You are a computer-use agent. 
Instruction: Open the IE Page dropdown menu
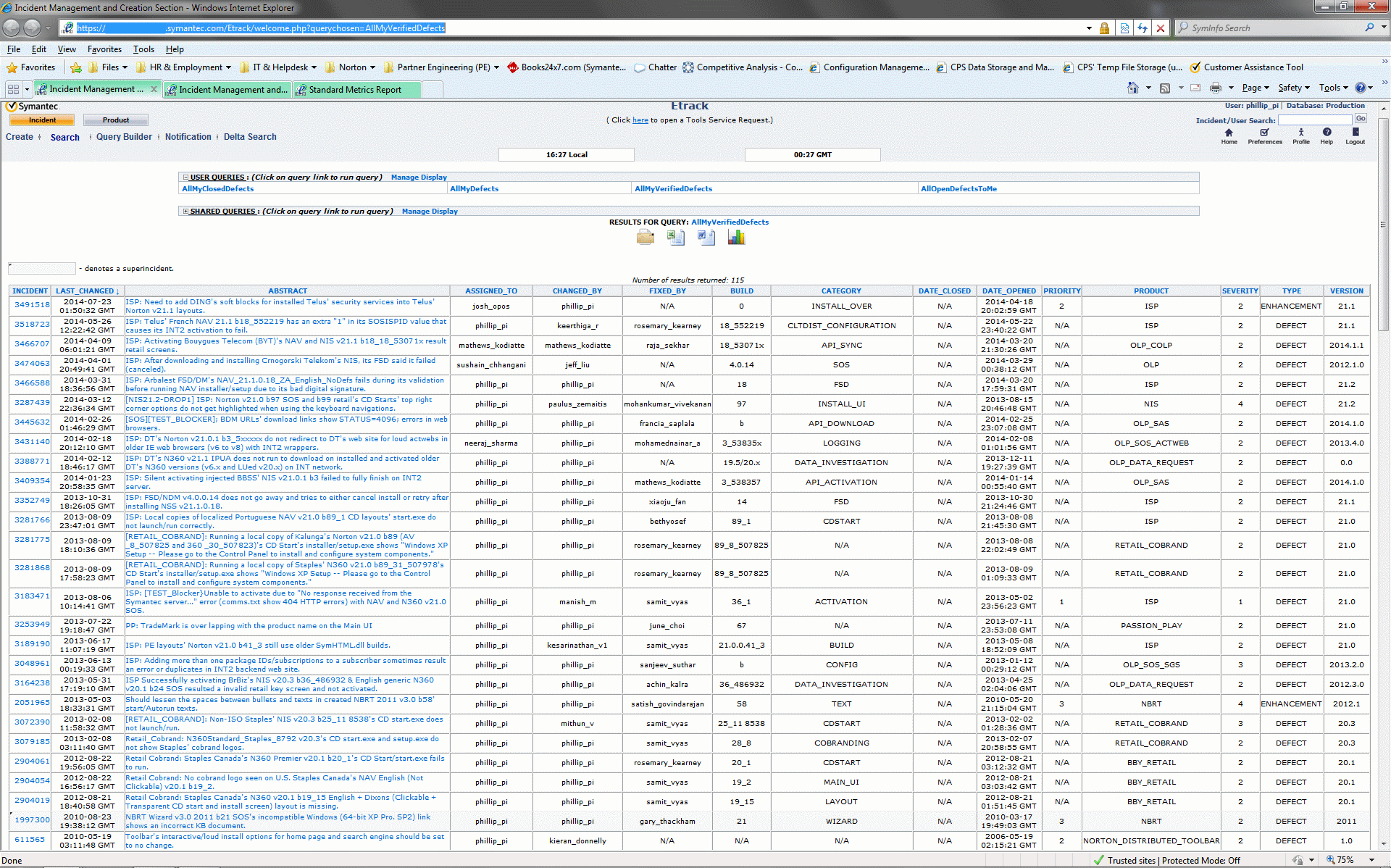point(1255,88)
